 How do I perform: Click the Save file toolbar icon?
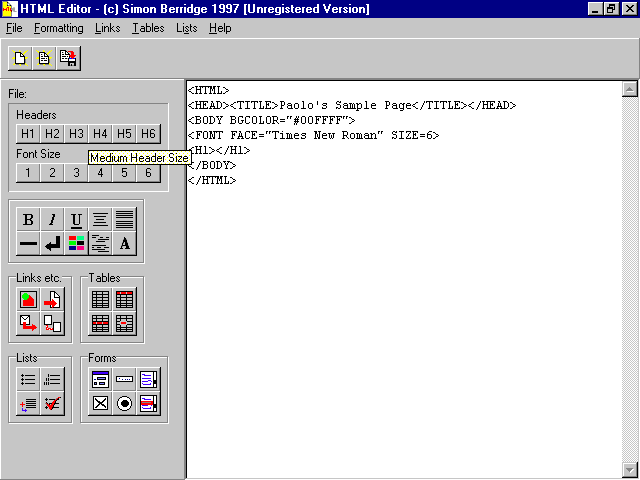pyautogui.click(x=68, y=59)
